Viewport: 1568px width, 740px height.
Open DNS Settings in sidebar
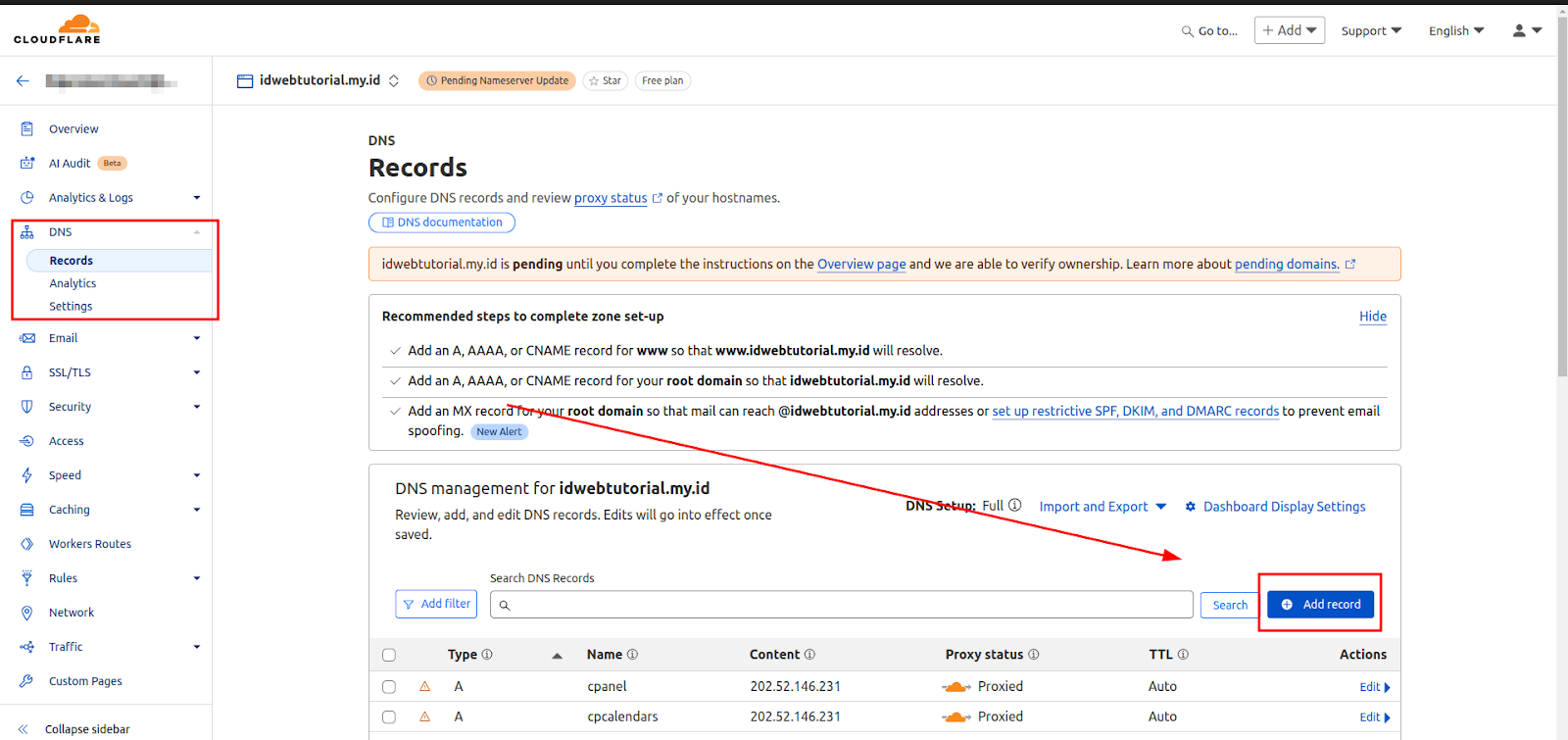tap(71, 306)
